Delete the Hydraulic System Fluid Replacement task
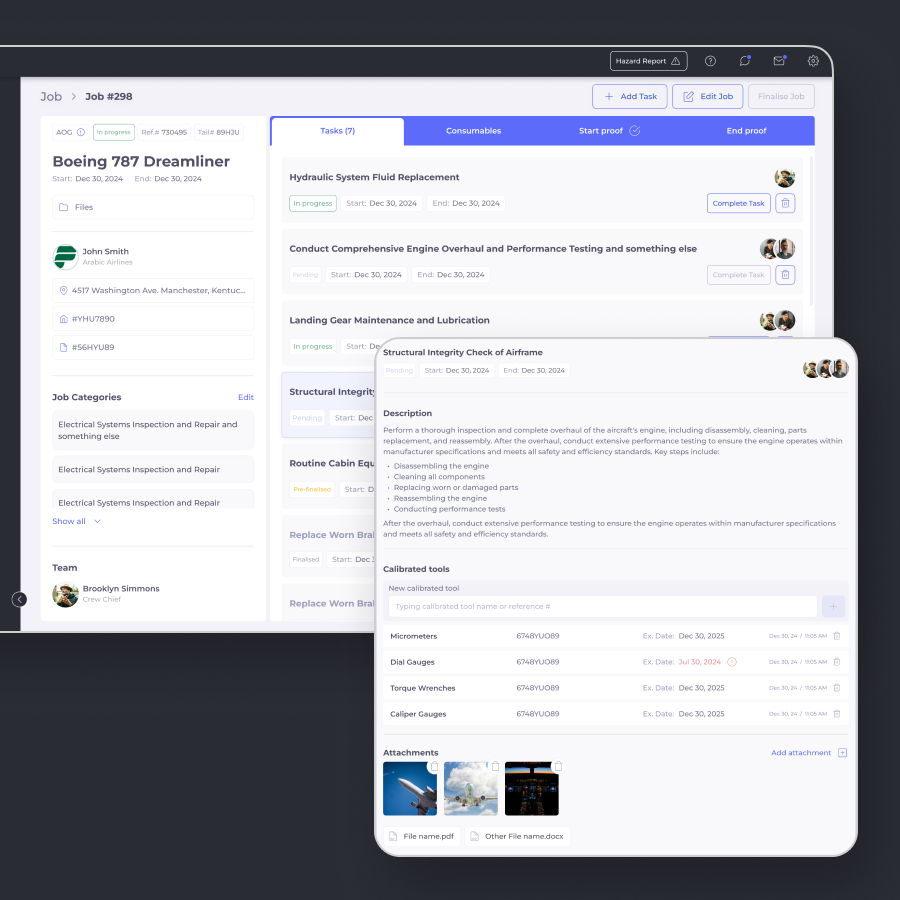900x900 pixels. click(x=785, y=203)
